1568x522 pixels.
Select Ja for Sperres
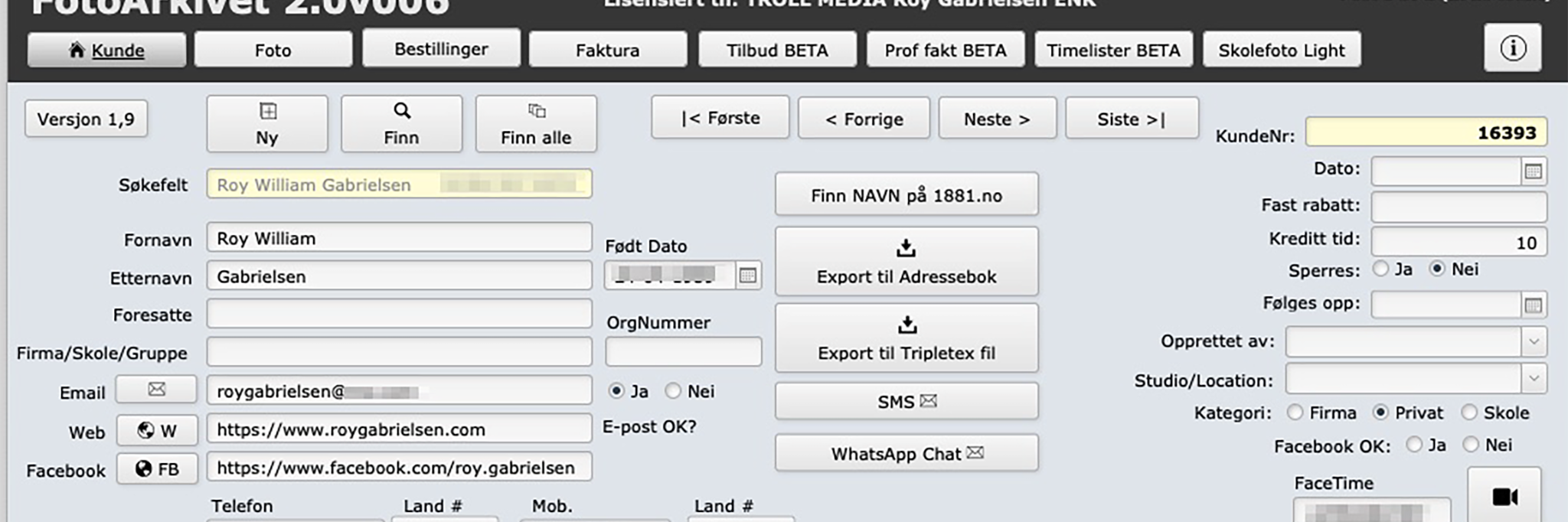[1381, 269]
